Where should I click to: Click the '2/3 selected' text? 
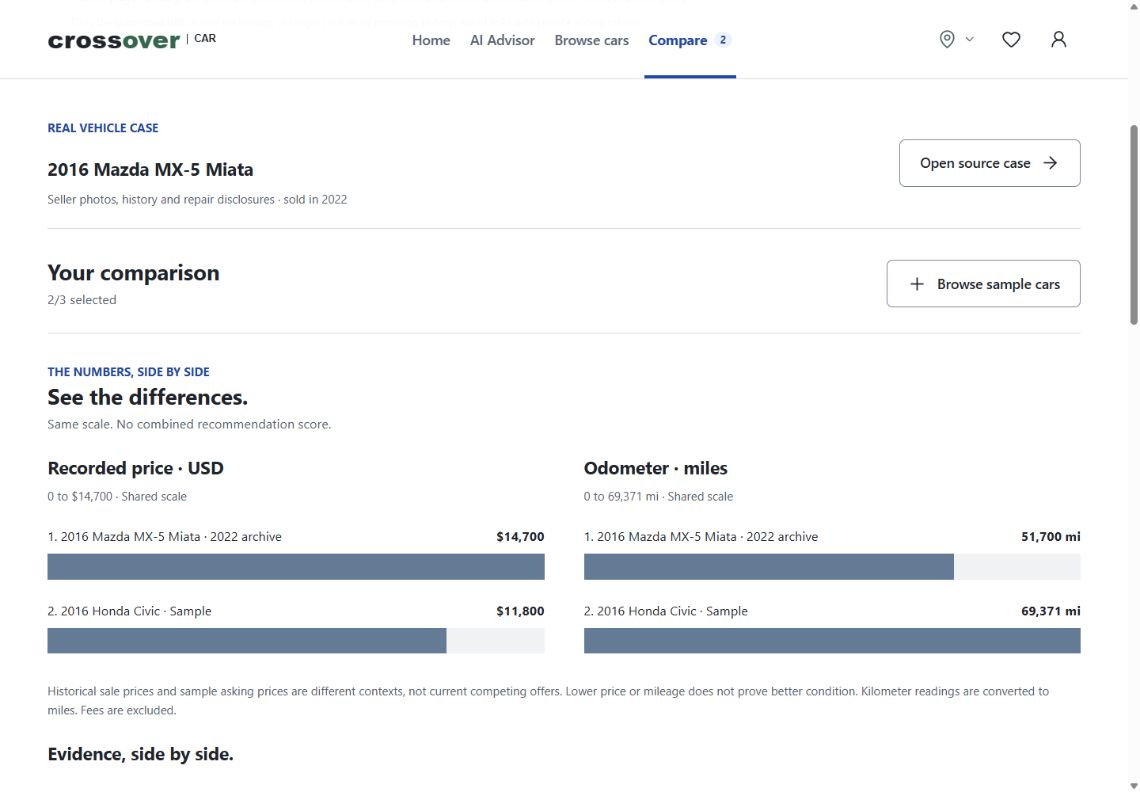coord(81,300)
